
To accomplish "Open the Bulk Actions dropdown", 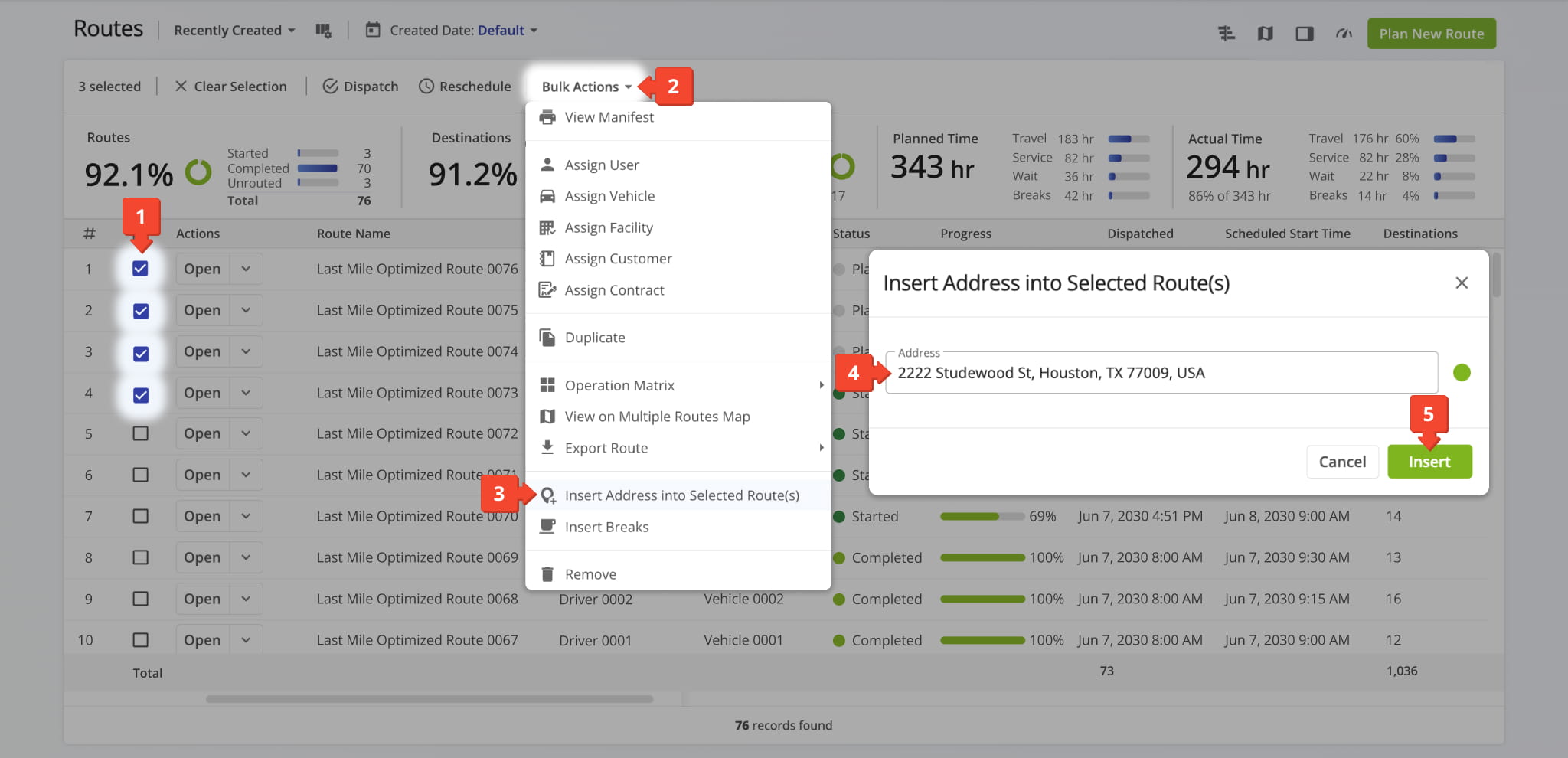I will (586, 86).
